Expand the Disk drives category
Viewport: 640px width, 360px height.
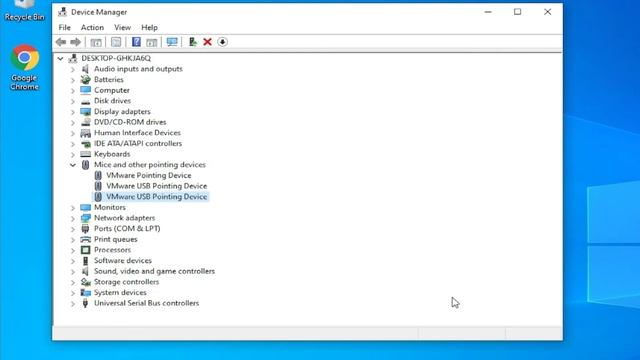pos(73,101)
